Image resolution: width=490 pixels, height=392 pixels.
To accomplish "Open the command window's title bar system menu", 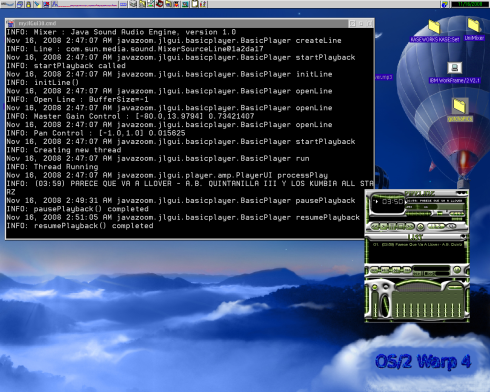I will 10,23.
